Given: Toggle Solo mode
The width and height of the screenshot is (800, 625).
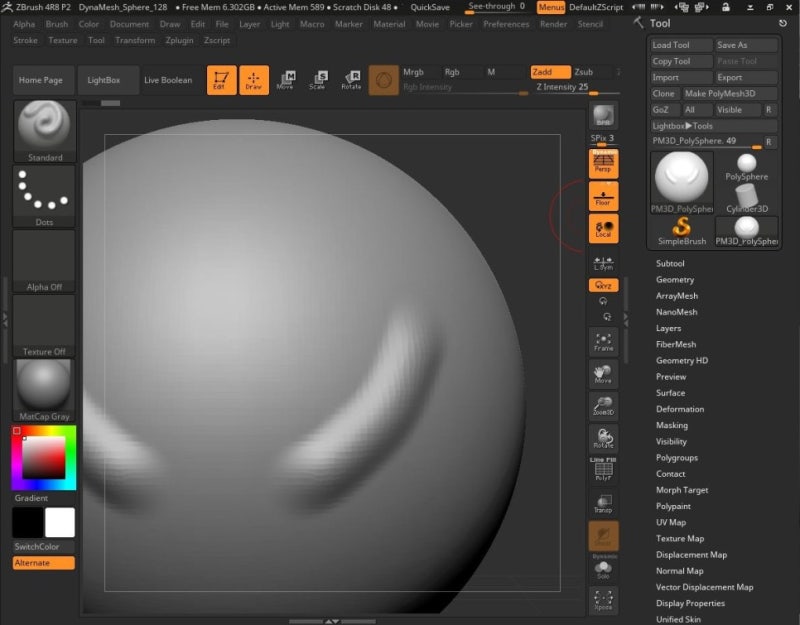Looking at the screenshot, I should coord(604,569).
